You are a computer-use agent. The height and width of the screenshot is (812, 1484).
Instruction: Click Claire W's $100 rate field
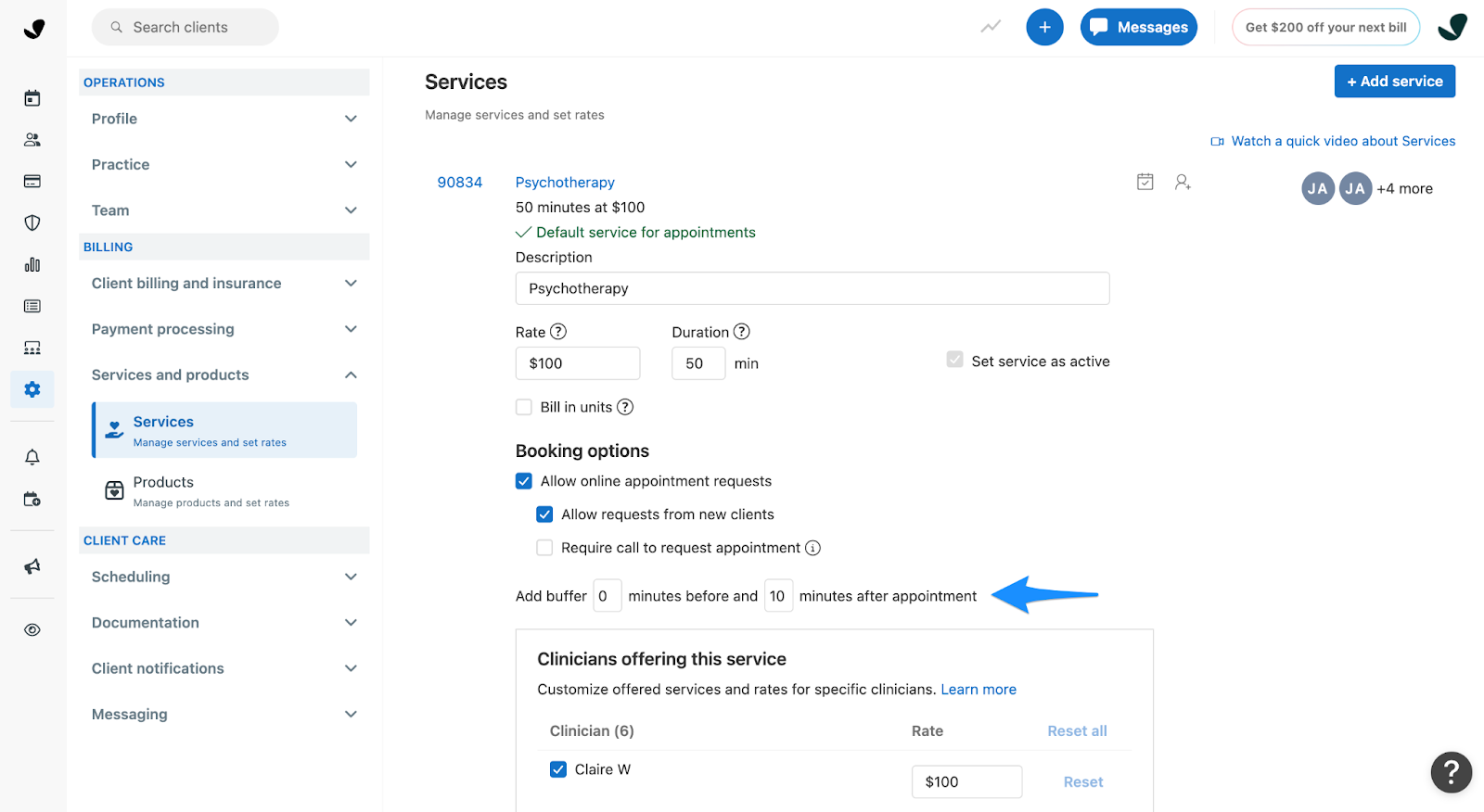pos(966,782)
